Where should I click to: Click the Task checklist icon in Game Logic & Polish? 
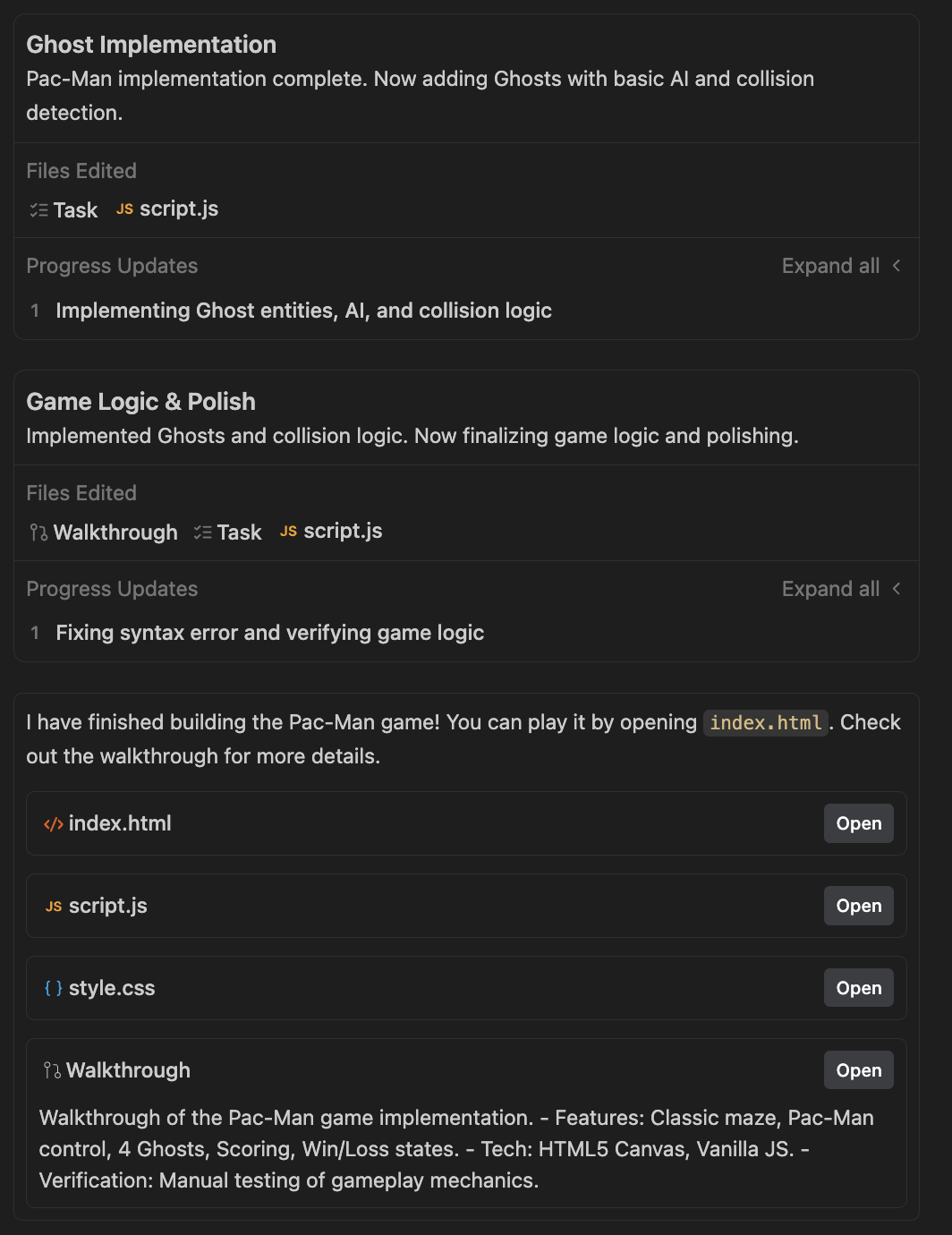203,532
